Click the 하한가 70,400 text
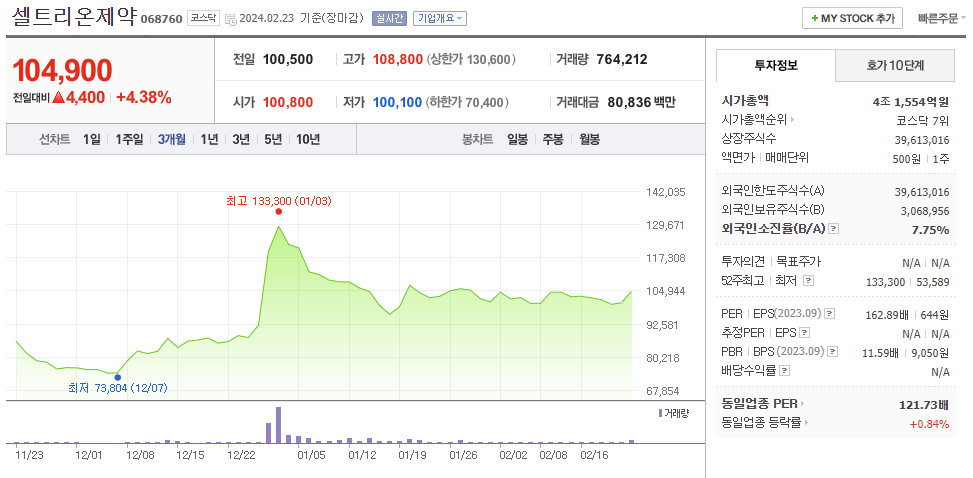This screenshot has height=478, width=973. click(x=468, y=102)
